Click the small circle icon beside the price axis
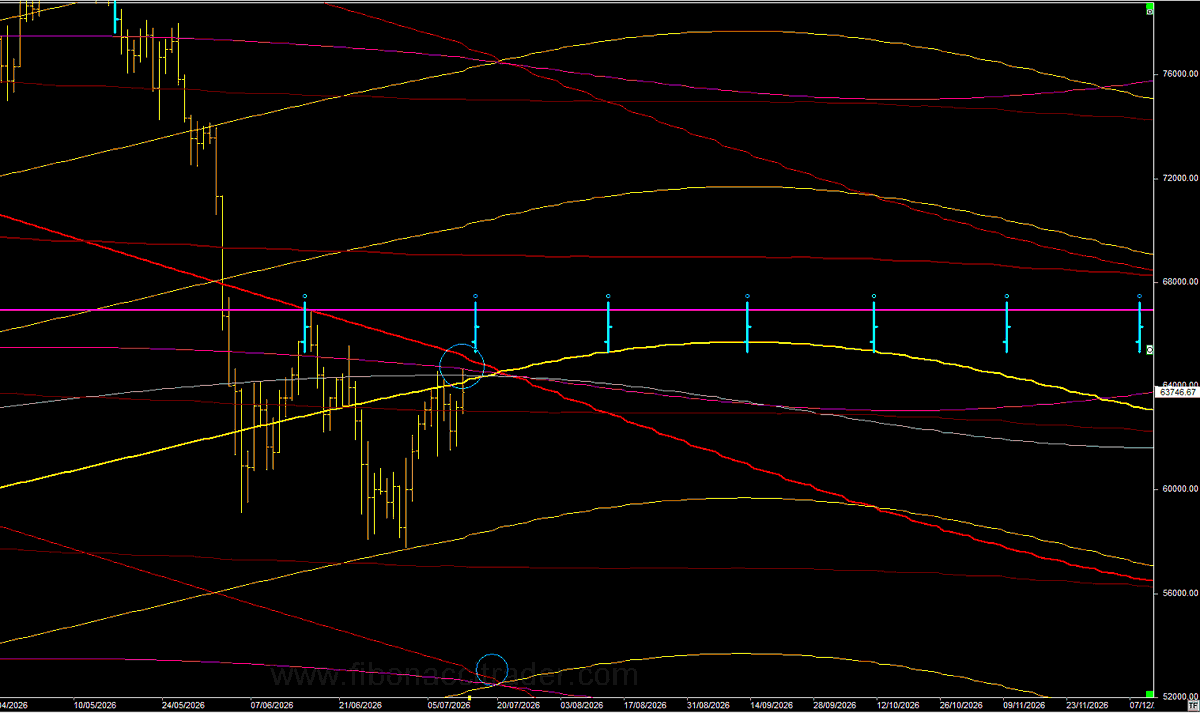1200x713 pixels. click(x=1150, y=349)
